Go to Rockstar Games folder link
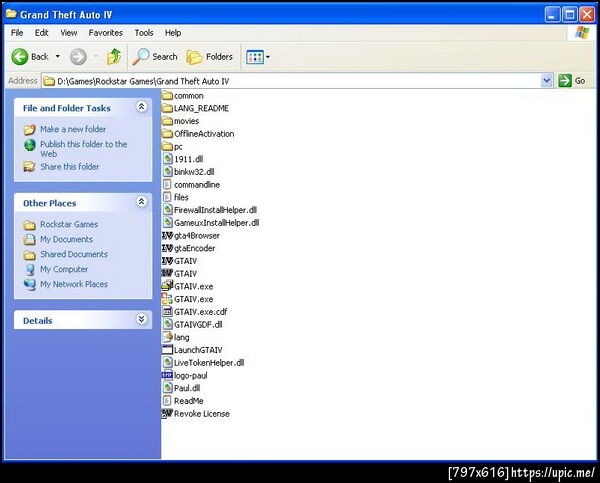The image size is (600, 483). click(69, 224)
